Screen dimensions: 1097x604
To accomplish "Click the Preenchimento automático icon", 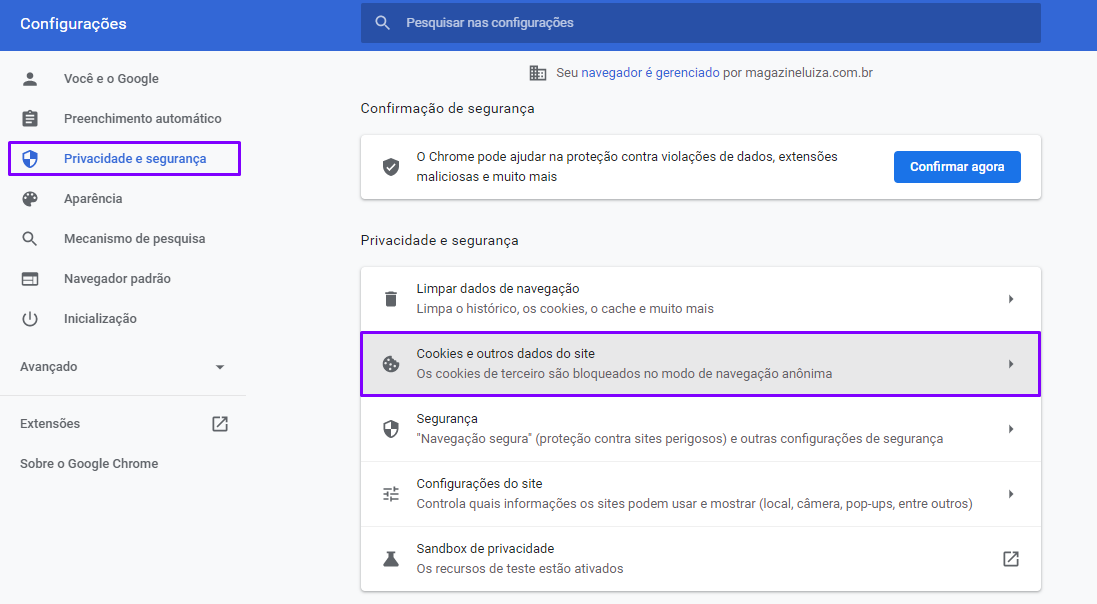I will coord(29,118).
